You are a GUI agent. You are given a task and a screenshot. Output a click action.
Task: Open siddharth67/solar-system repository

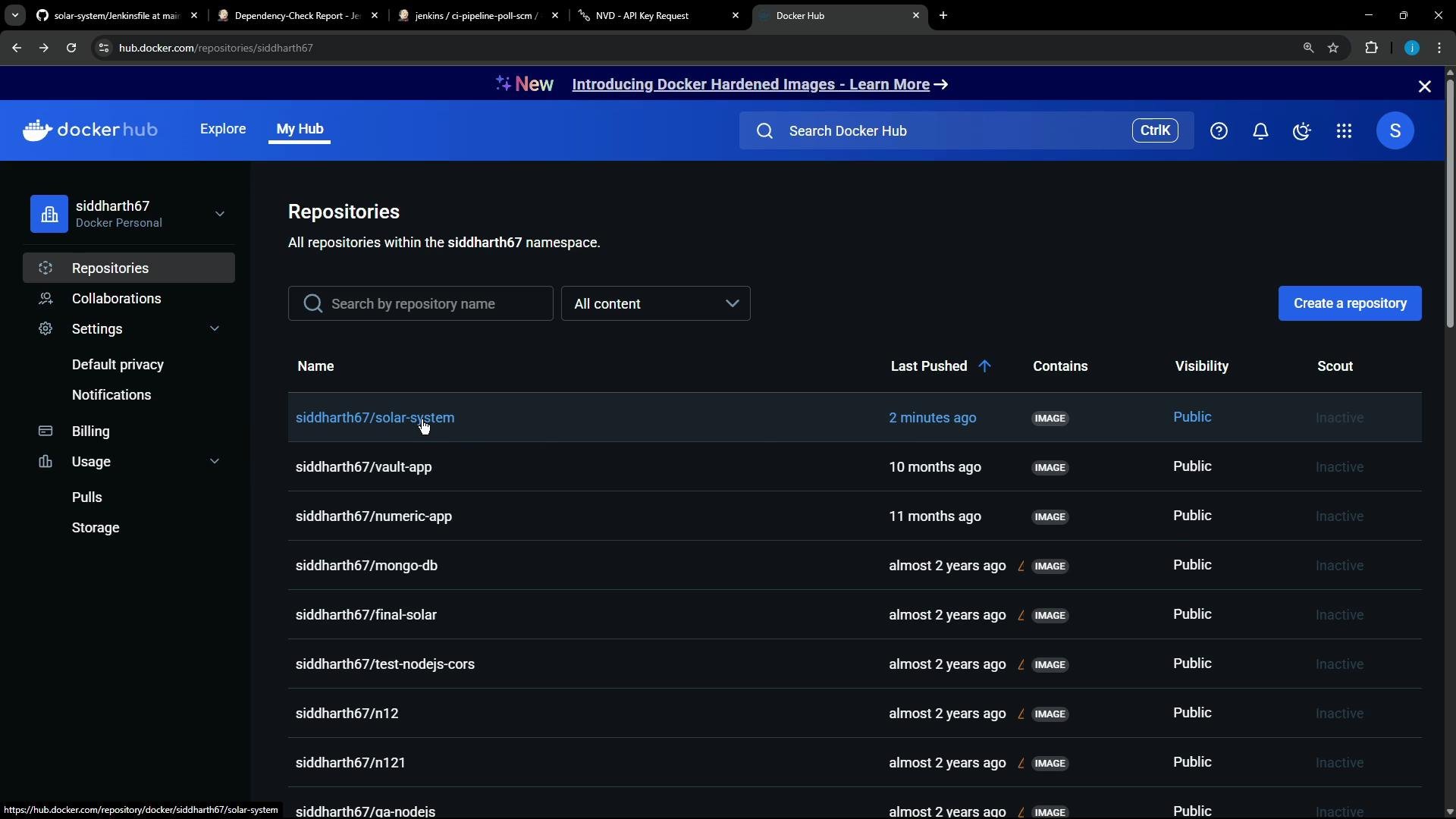tap(375, 418)
